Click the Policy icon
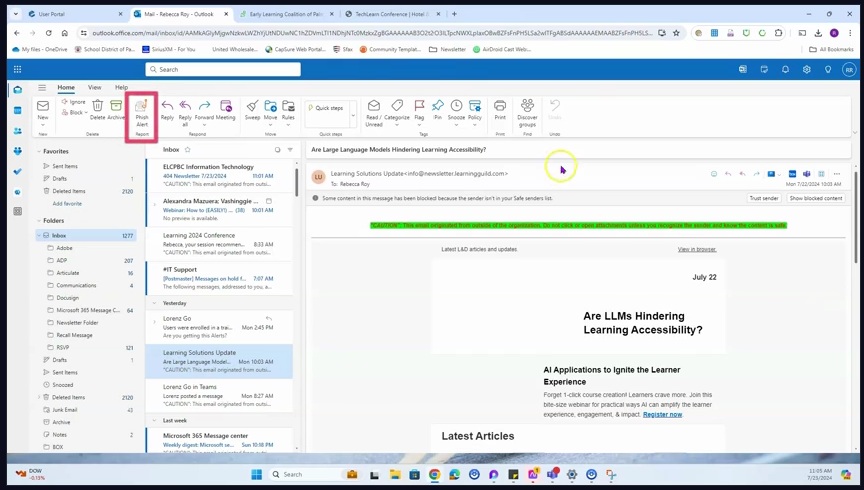Image resolution: width=864 pixels, height=490 pixels. 474,105
